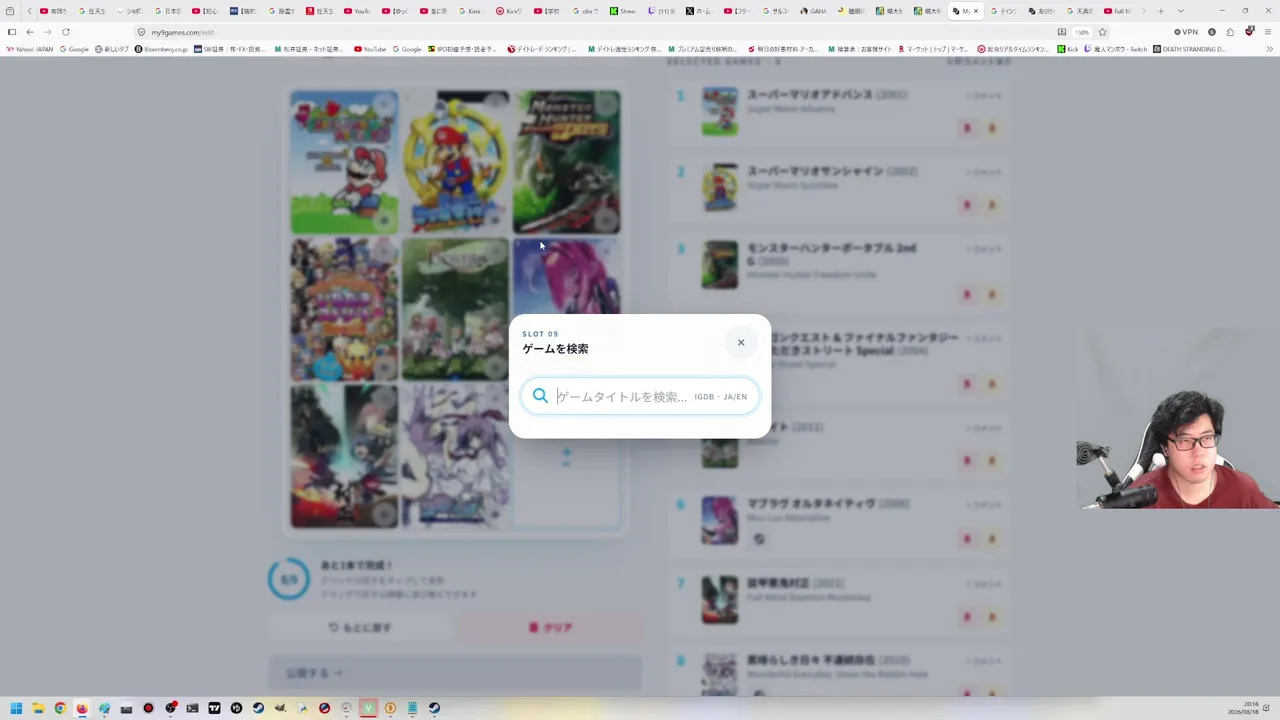Image resolution: width=1280 pixels, height=720 pixels.
Task: Click the スーパーマリオサンシャイン list entry
Action: (x=840, y=187)
